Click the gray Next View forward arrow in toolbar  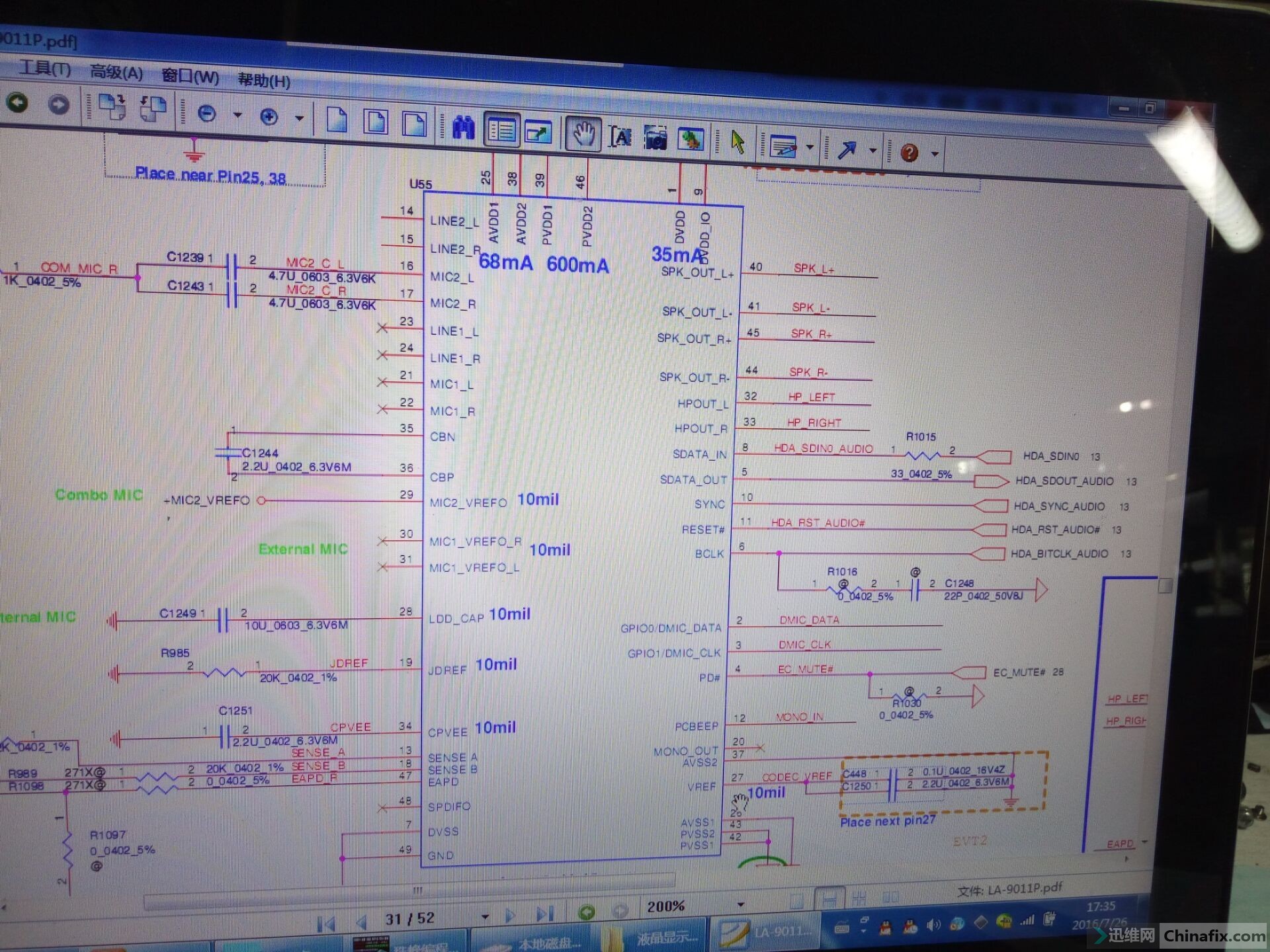click(x=58, y=104)
